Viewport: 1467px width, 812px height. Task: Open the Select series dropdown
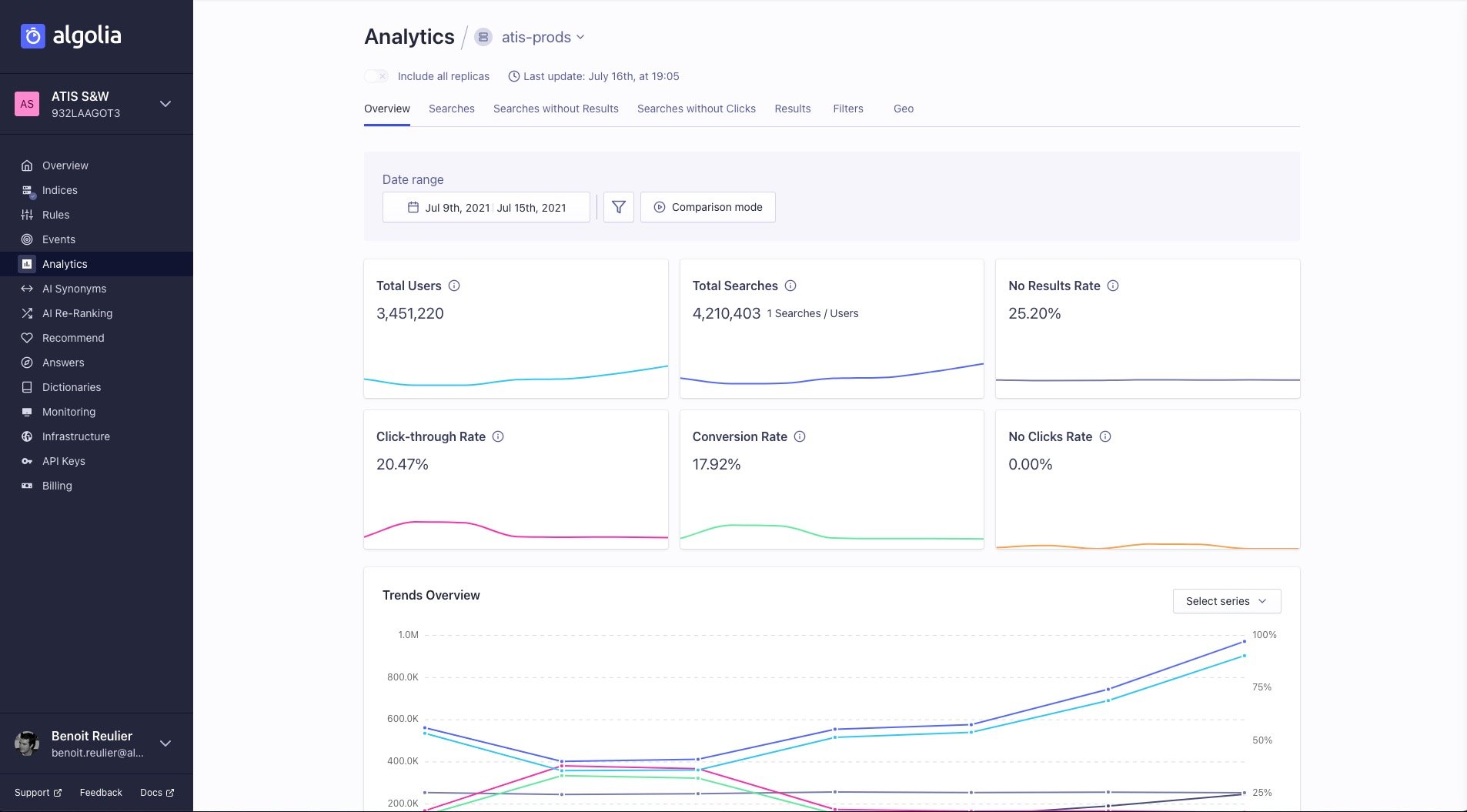[1225, 601]
